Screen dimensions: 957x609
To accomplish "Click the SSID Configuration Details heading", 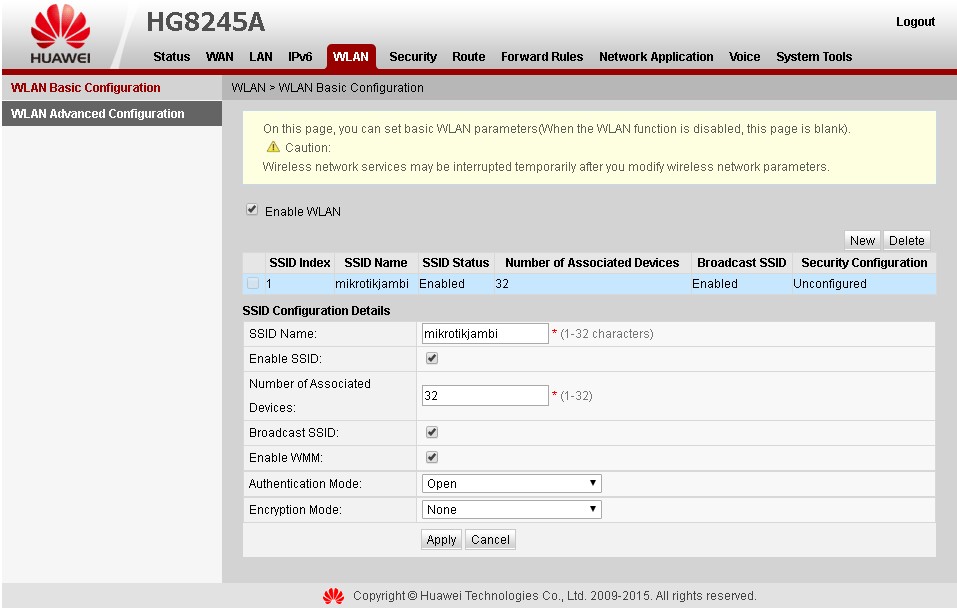I will (x=316, y=311).
